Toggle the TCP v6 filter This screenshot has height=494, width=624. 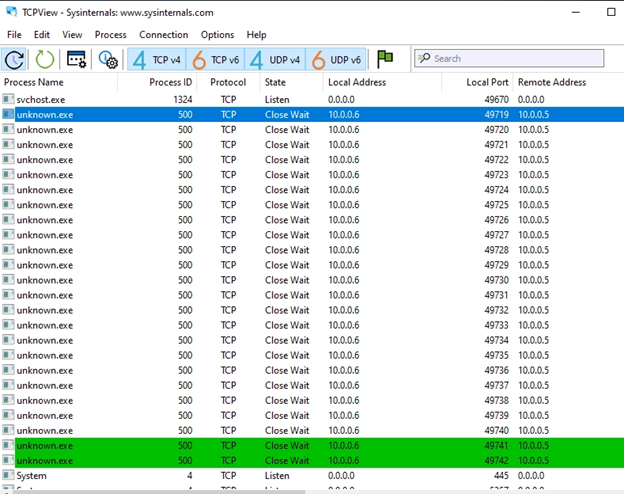(x=215, y=60)
